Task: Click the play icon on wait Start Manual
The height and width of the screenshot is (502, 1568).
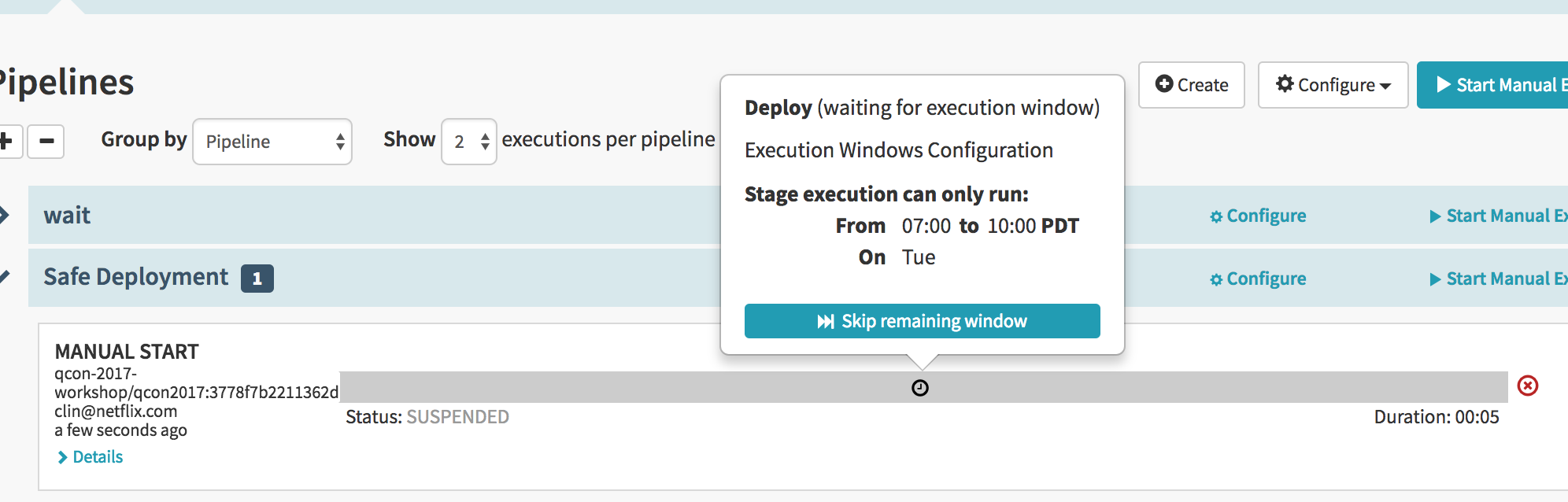Action: pos(1435,216)
